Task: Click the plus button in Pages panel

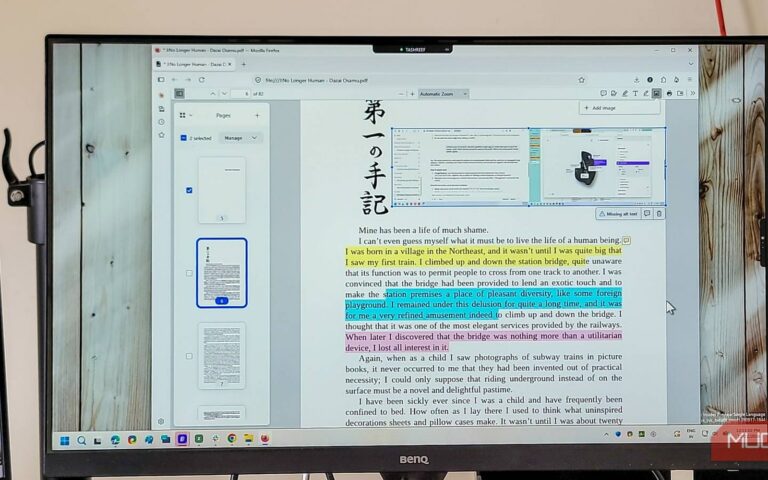Action: (257, 116)
